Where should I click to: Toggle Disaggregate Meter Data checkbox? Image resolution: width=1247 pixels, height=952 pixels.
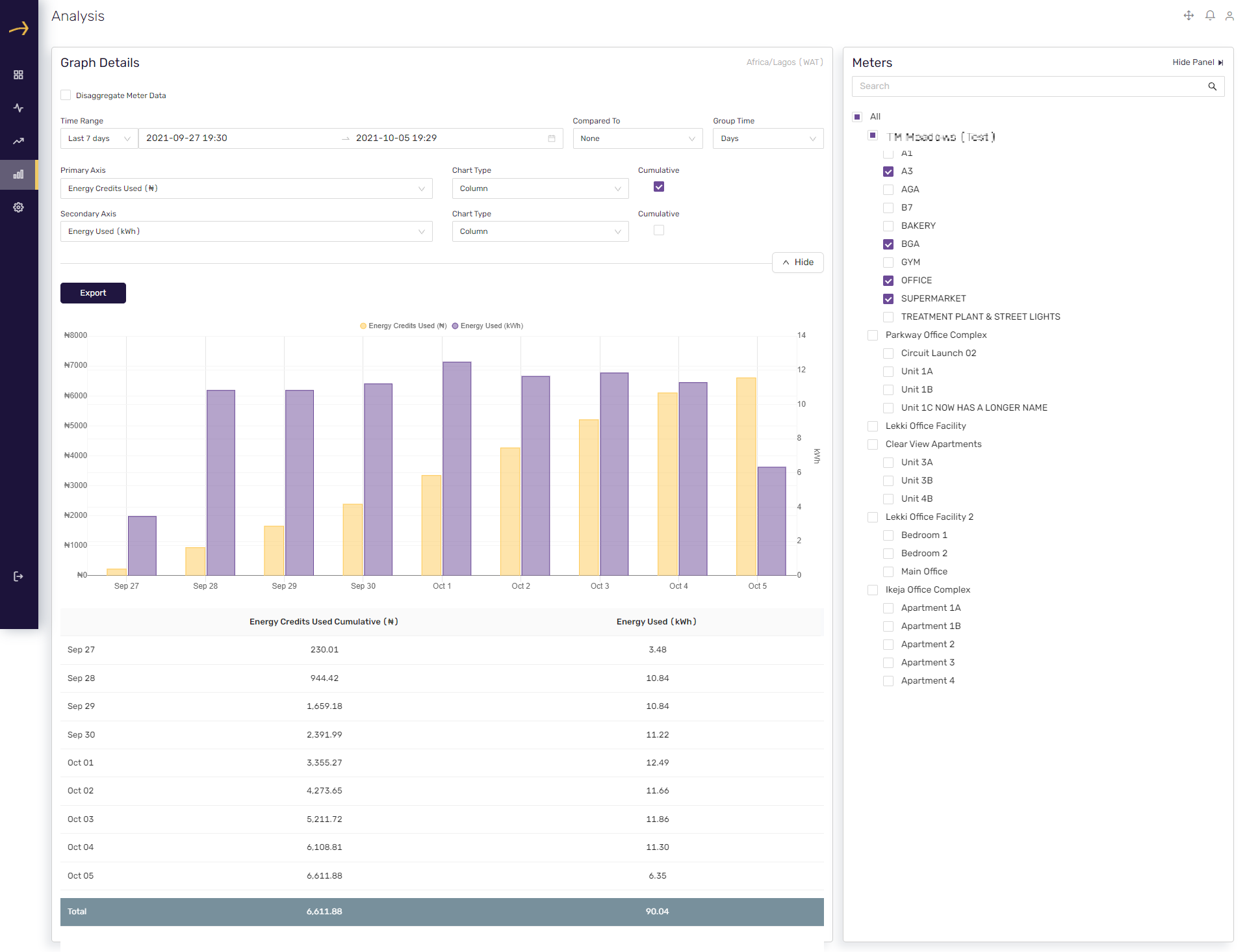[66, 95]
